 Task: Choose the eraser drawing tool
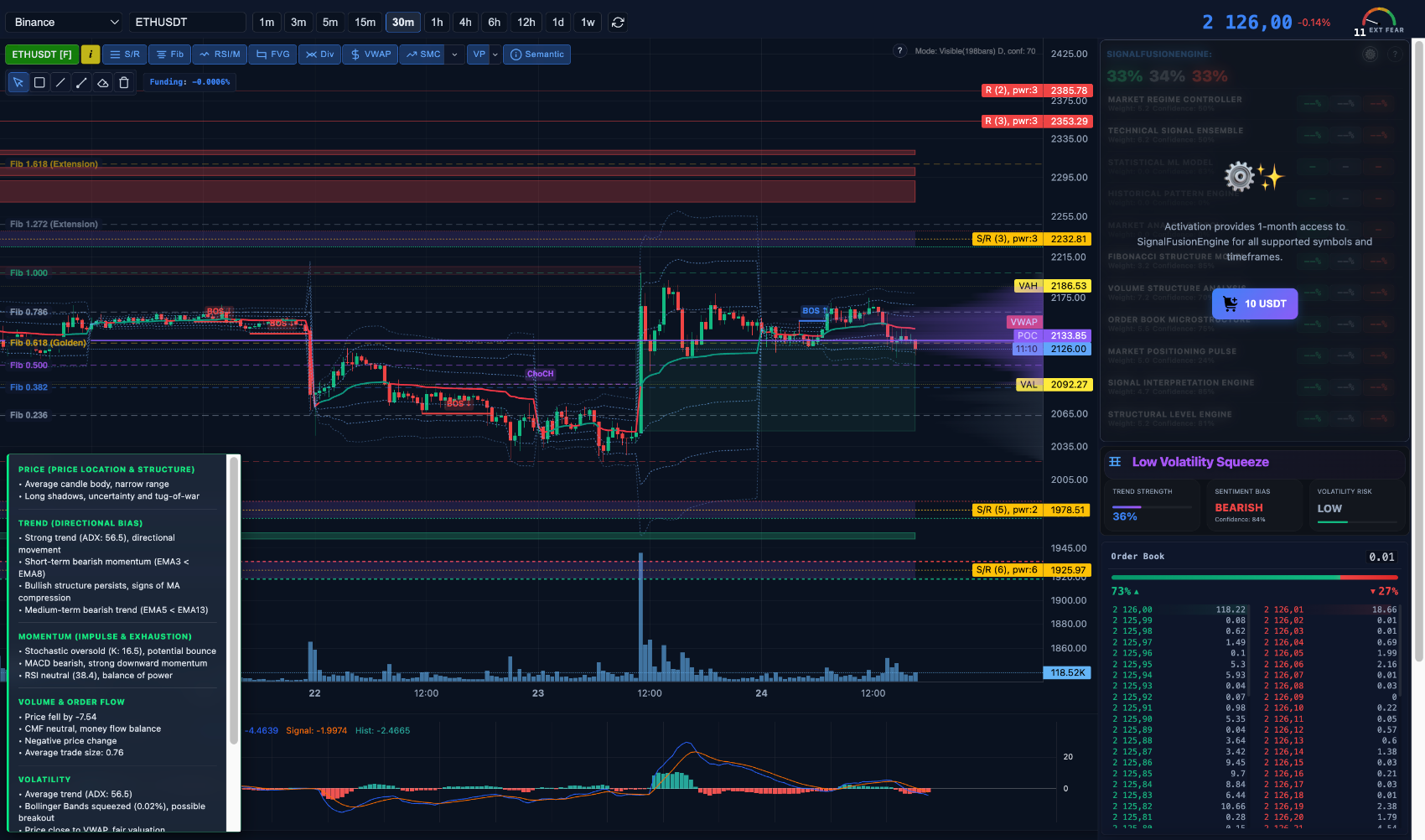[x=103, y=82]
